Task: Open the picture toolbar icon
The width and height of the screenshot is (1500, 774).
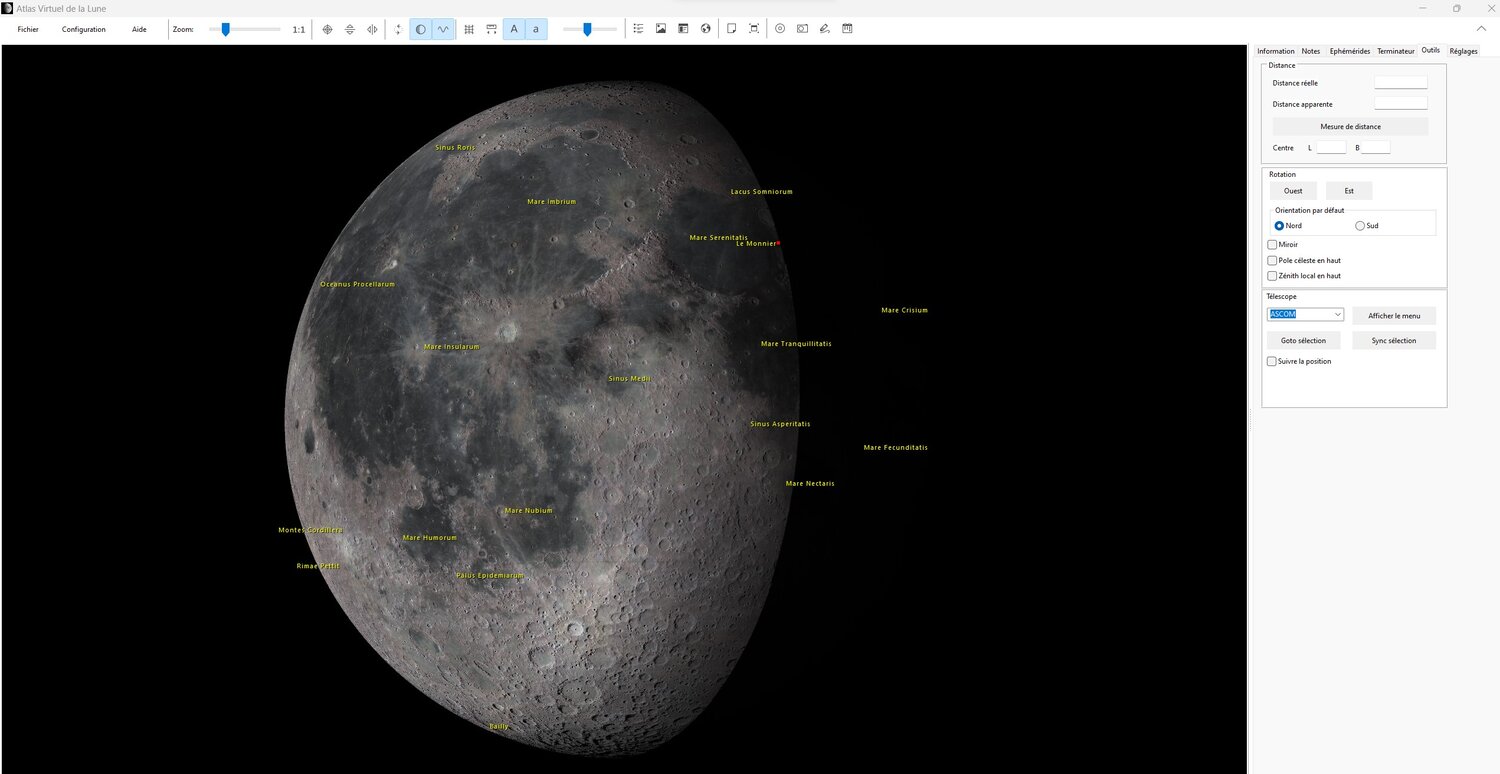Action: (661, 29)
